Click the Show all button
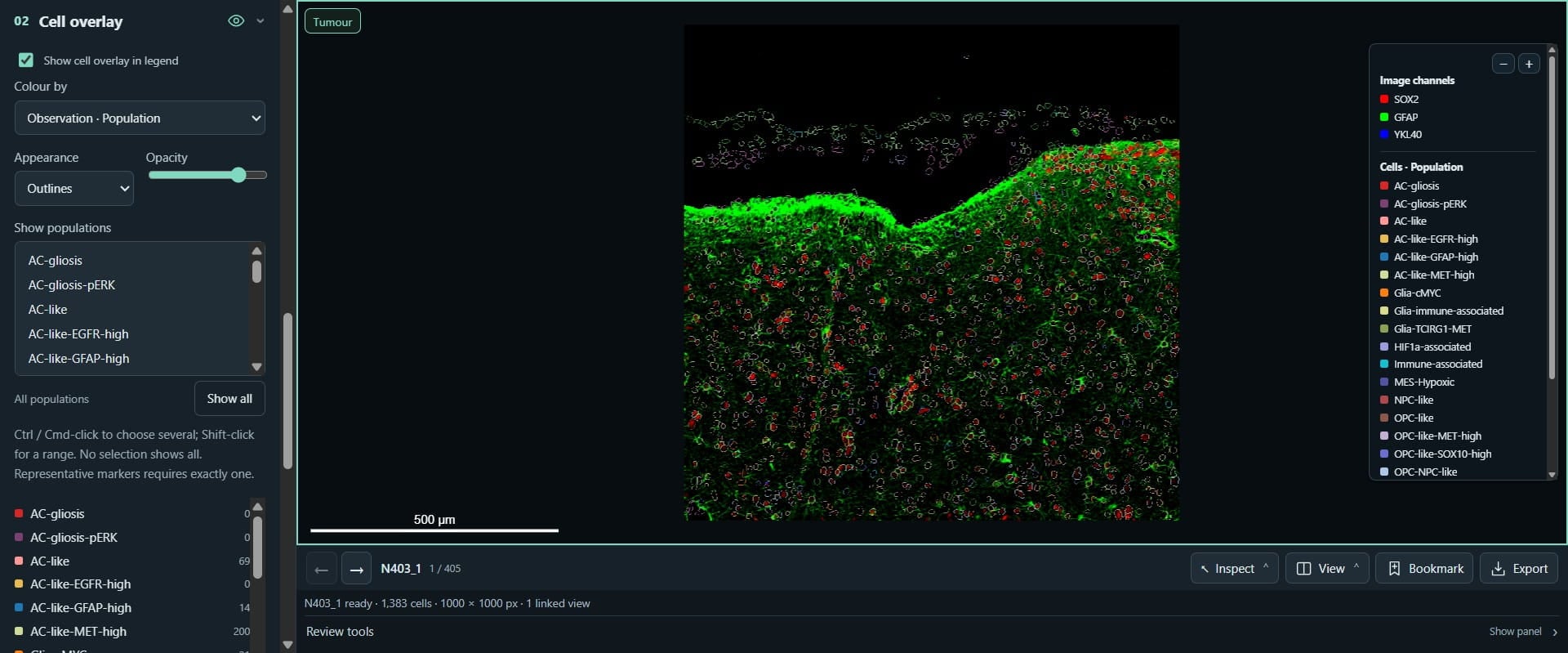This screenshot has height=653, width=1568. 229,399
